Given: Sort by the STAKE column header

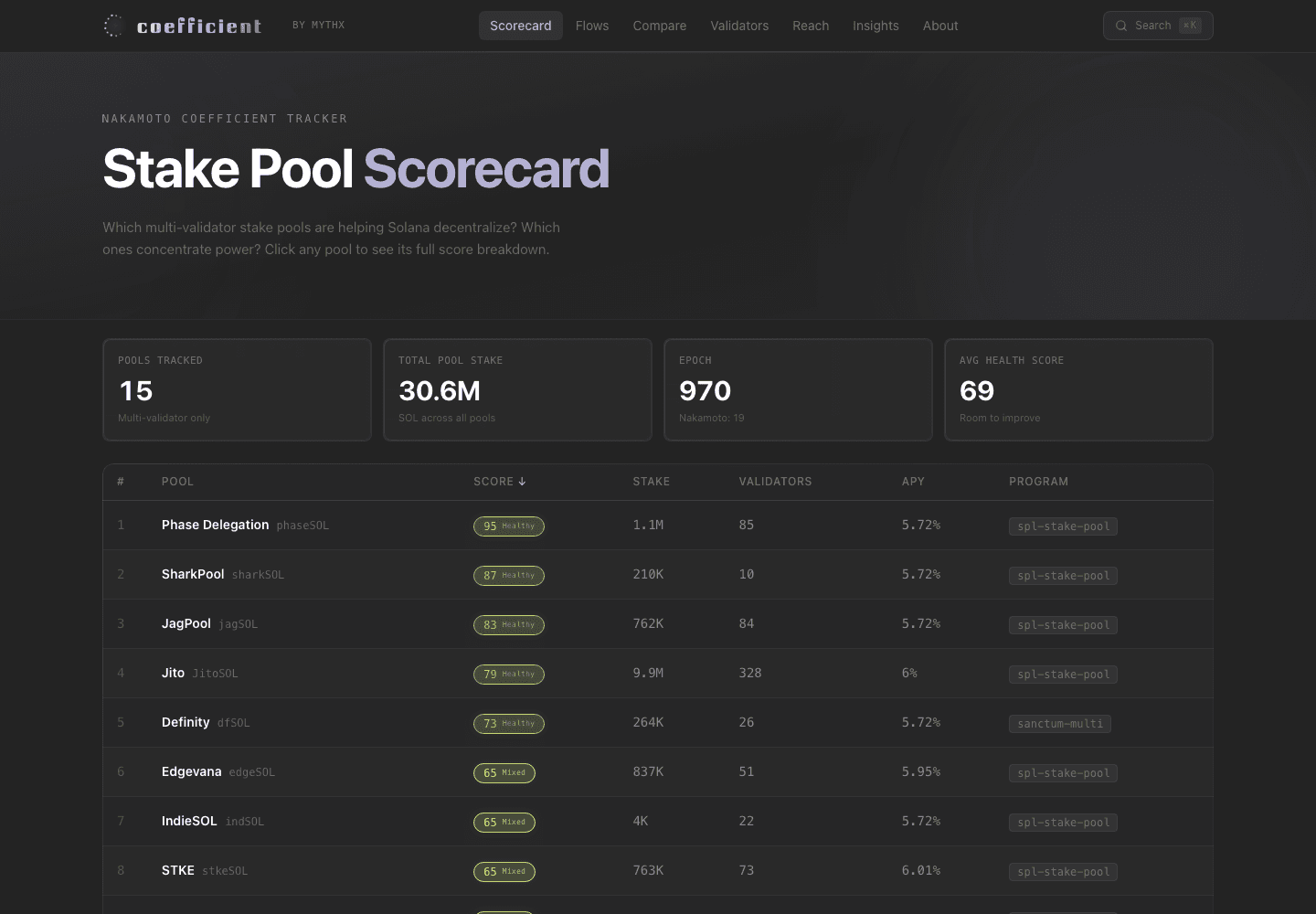Looking at the screenshot, I should 652,482.
